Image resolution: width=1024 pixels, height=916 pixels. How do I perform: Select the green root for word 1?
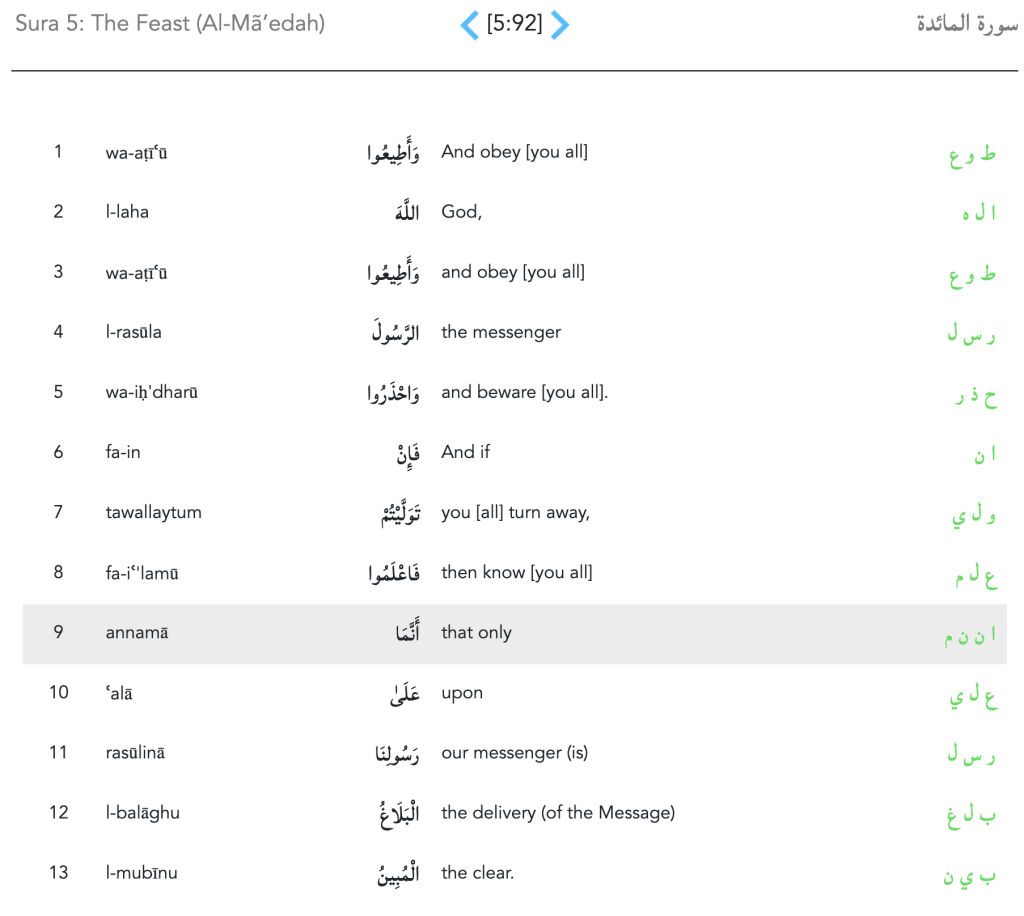coord(972,155)
